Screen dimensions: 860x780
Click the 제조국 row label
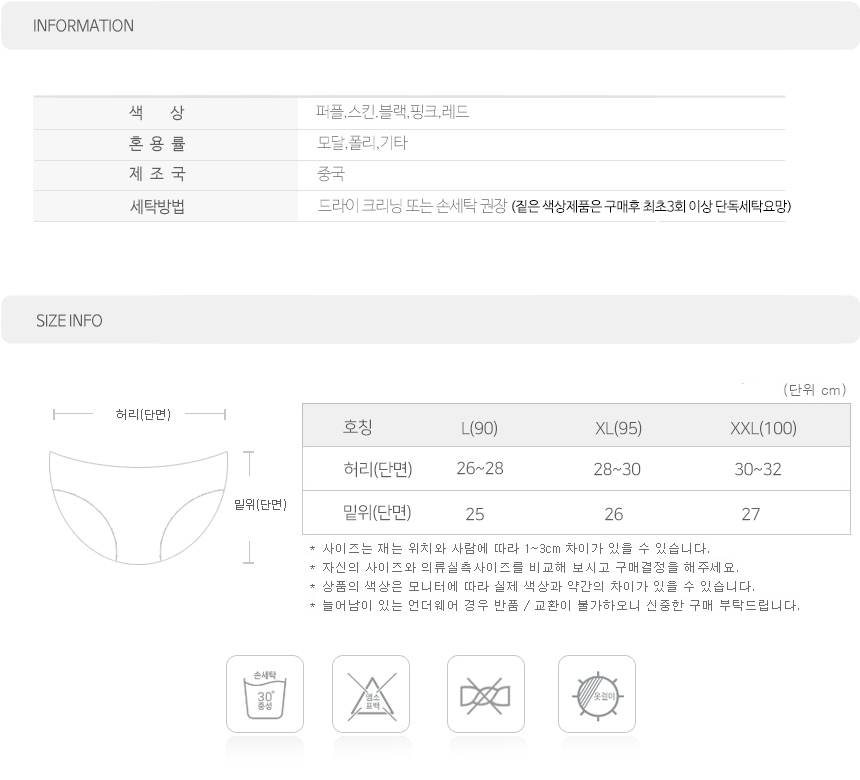(157, 174)
